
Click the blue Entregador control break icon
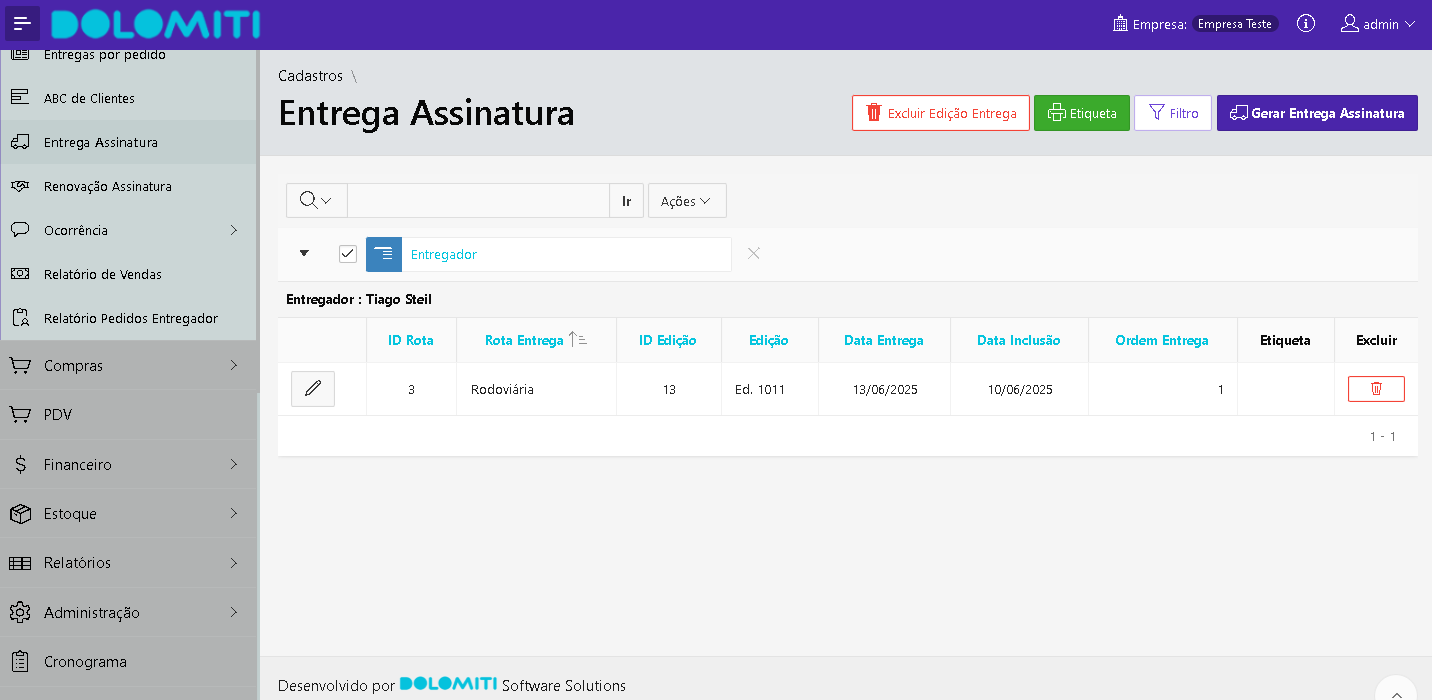tap(384, 254)
